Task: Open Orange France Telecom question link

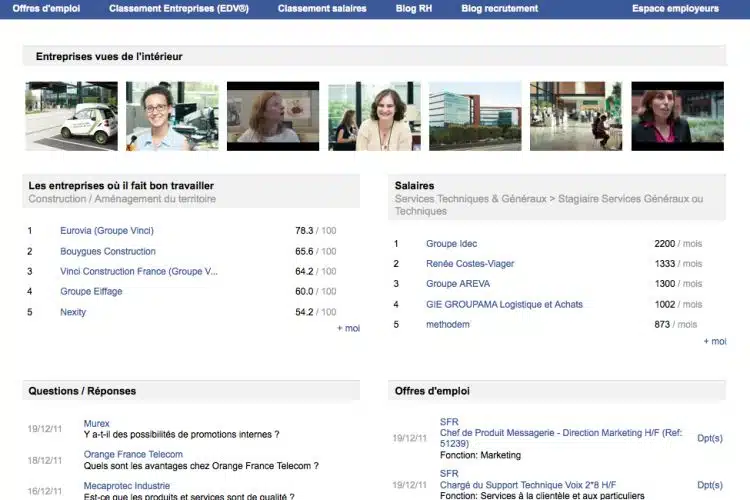Action: (133, 454)
